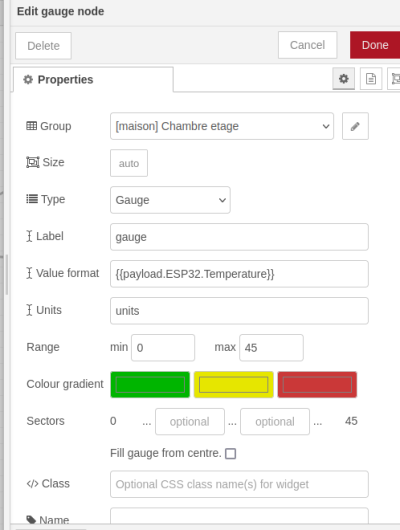Open the Type dropdown set to Gauge
Viewport: 400px width, 530px height.
(170, 200)
